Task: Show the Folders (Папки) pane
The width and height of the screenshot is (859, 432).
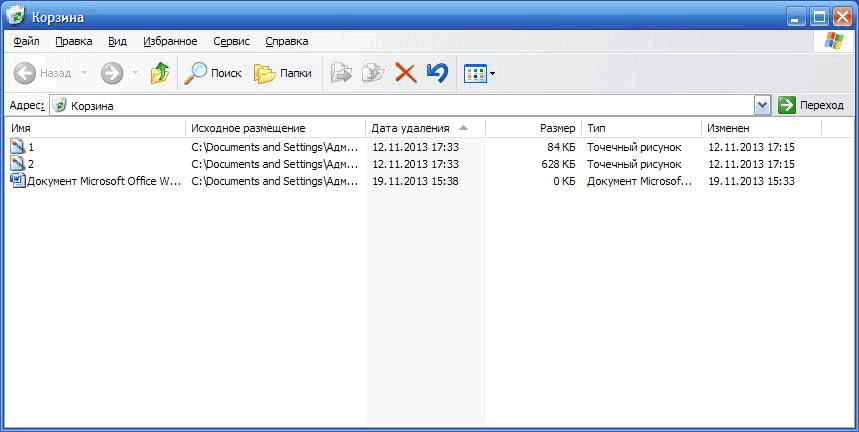Action: 283,73
